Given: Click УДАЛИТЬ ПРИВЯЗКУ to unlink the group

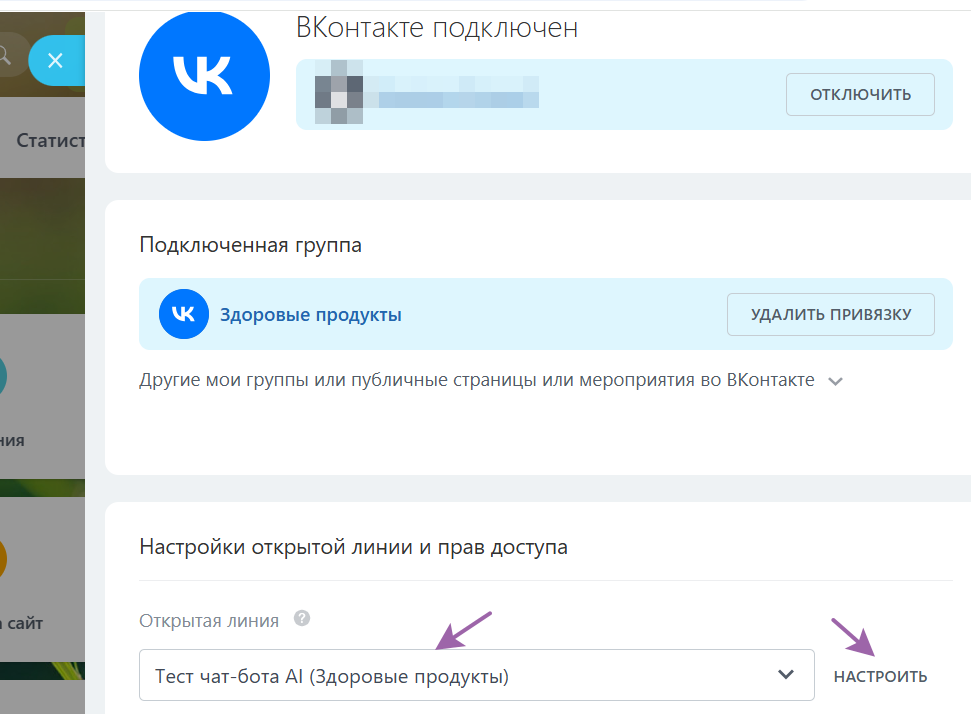Looking at the screenshot, I should [830, 313].
